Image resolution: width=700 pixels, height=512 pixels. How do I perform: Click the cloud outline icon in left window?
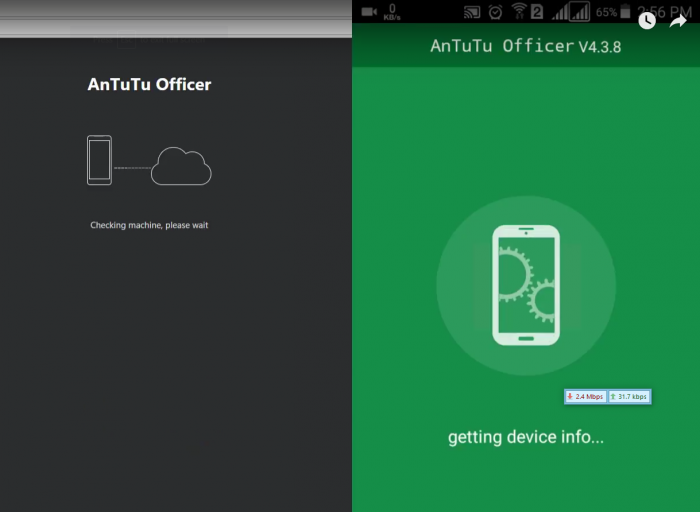tap(181, 166)
